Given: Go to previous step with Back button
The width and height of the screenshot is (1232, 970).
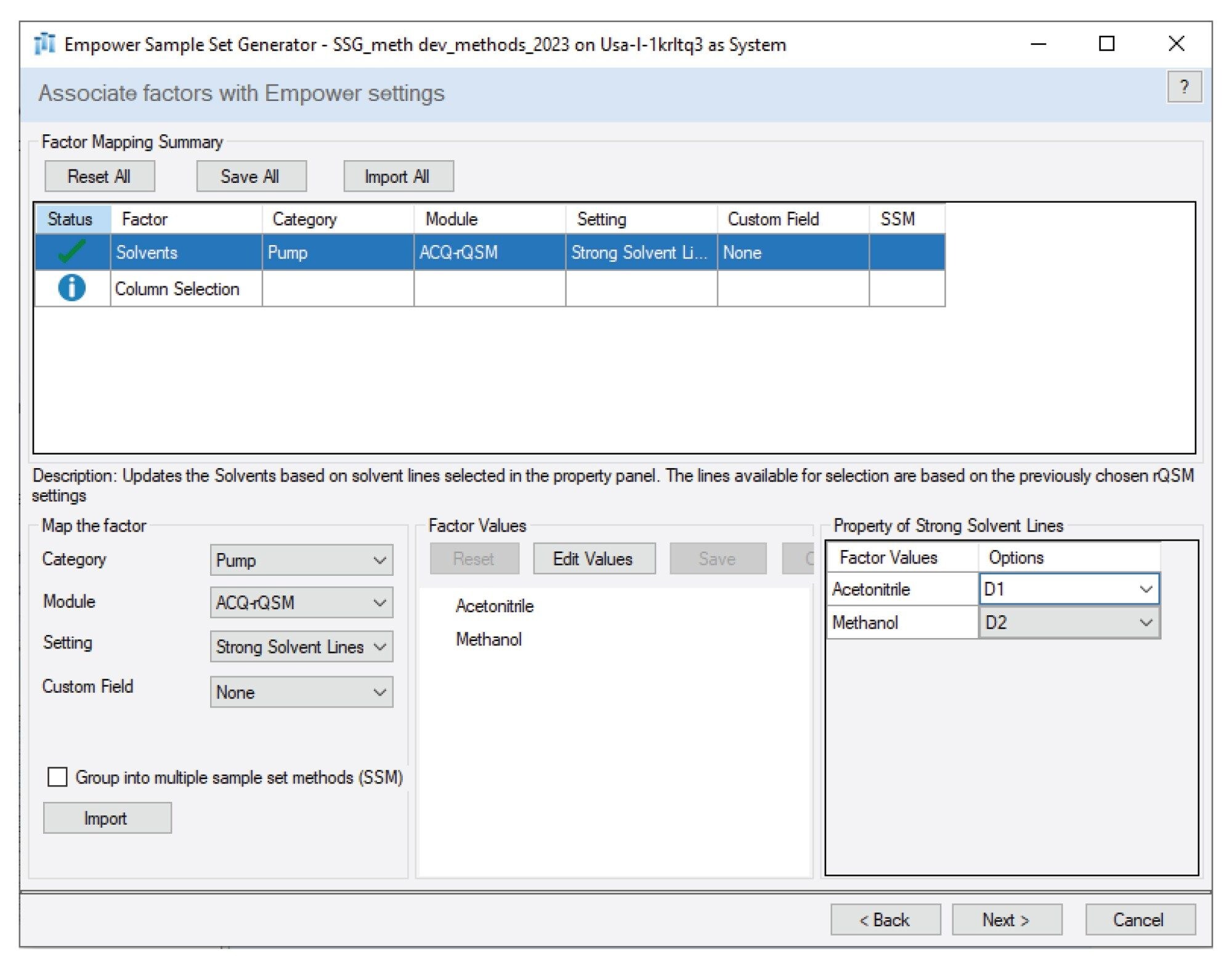Looking at the screenshot, I should [885, 919].
